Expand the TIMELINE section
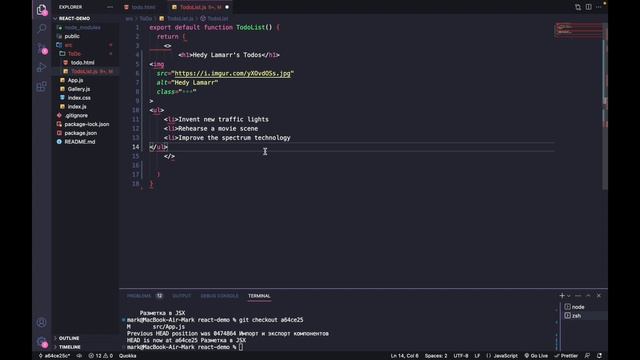This screenshot has height=360, width=640. [x=69, y=347]
